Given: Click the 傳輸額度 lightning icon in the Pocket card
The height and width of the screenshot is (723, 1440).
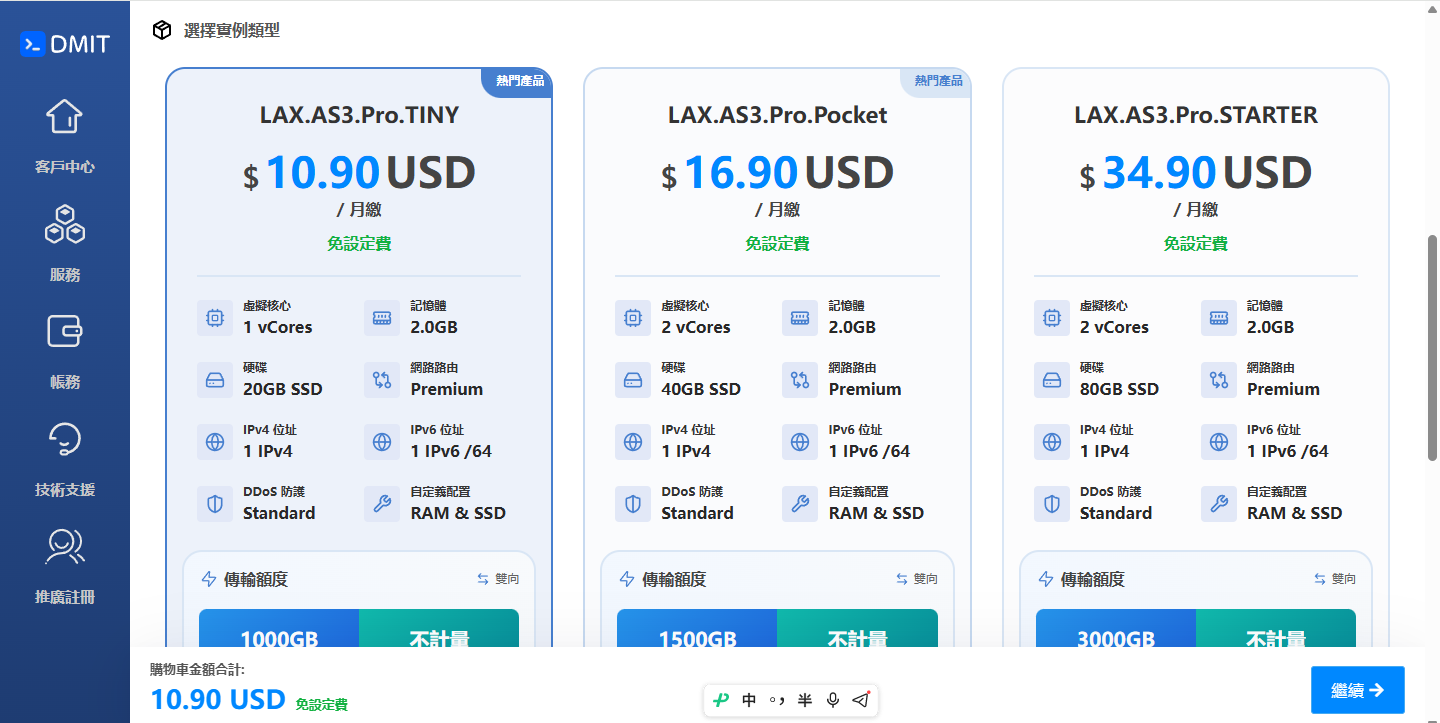Looking at the screenshot, I should coord(627,579).
